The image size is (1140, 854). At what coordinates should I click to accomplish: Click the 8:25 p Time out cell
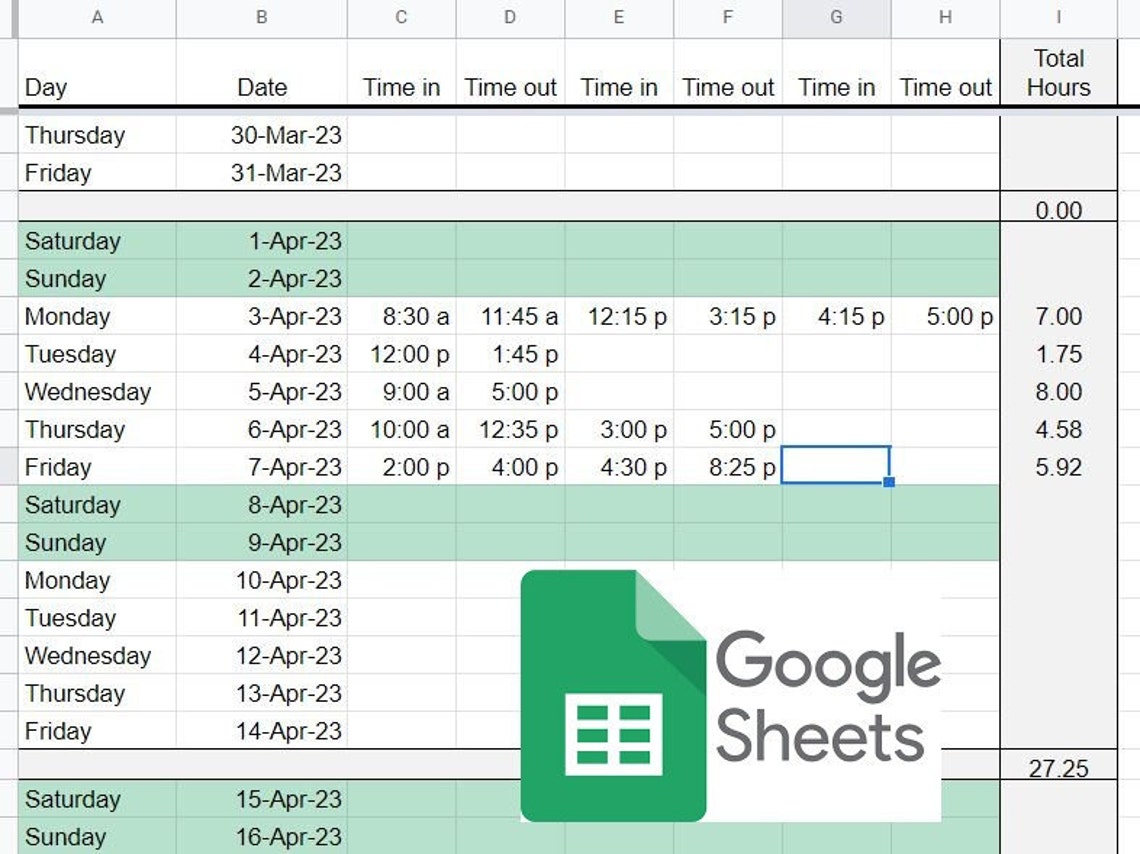[728, 467]
